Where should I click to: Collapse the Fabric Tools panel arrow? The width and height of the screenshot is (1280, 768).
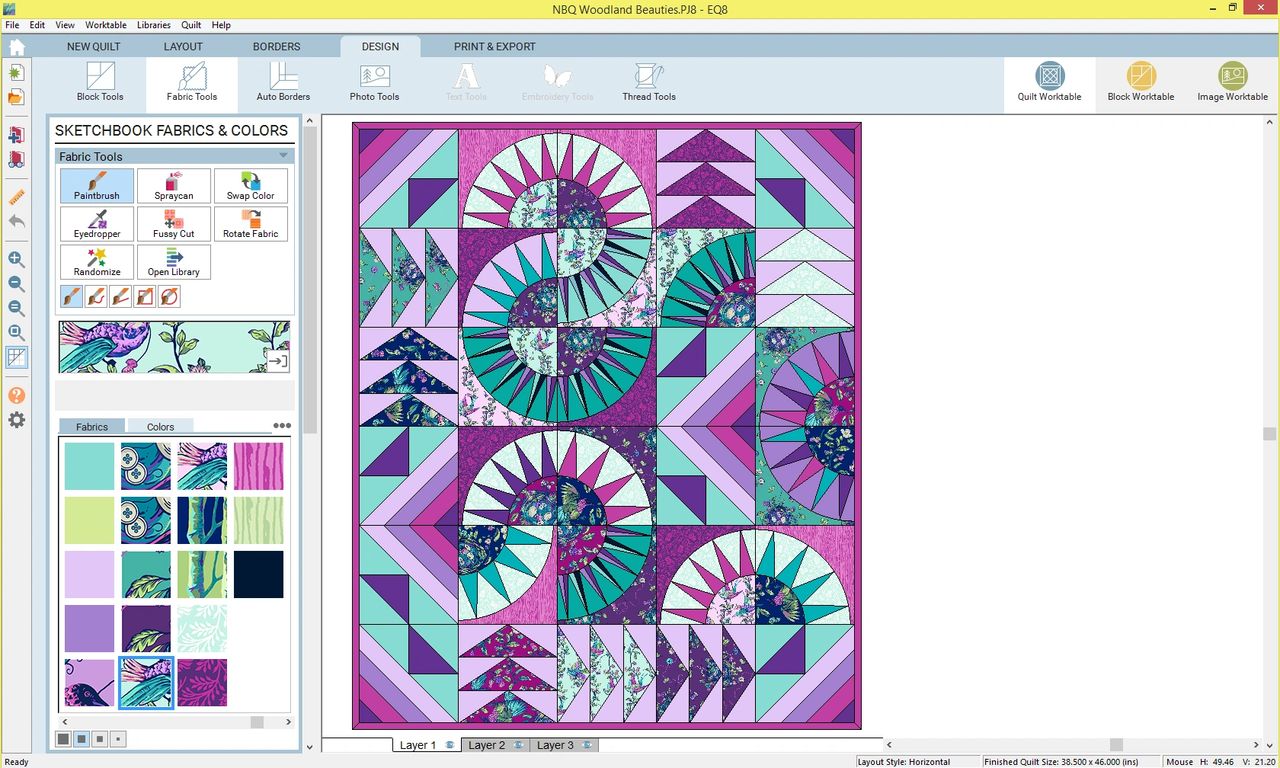coord(283,156)
